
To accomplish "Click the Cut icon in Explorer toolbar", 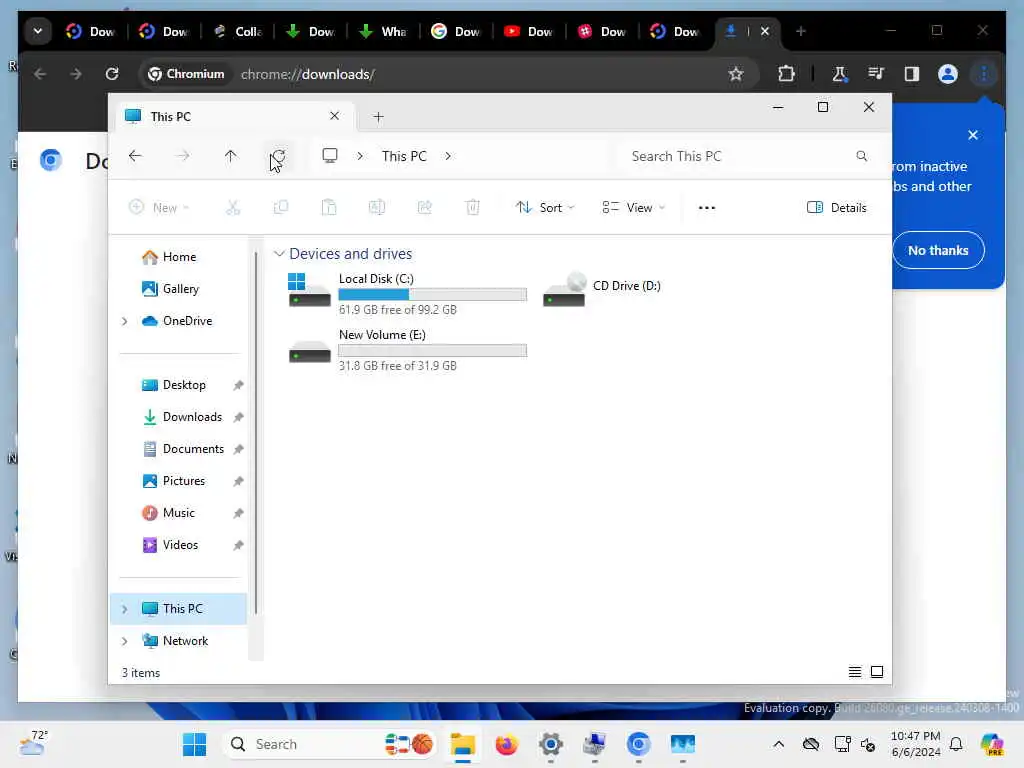I will tap(233, 208).
